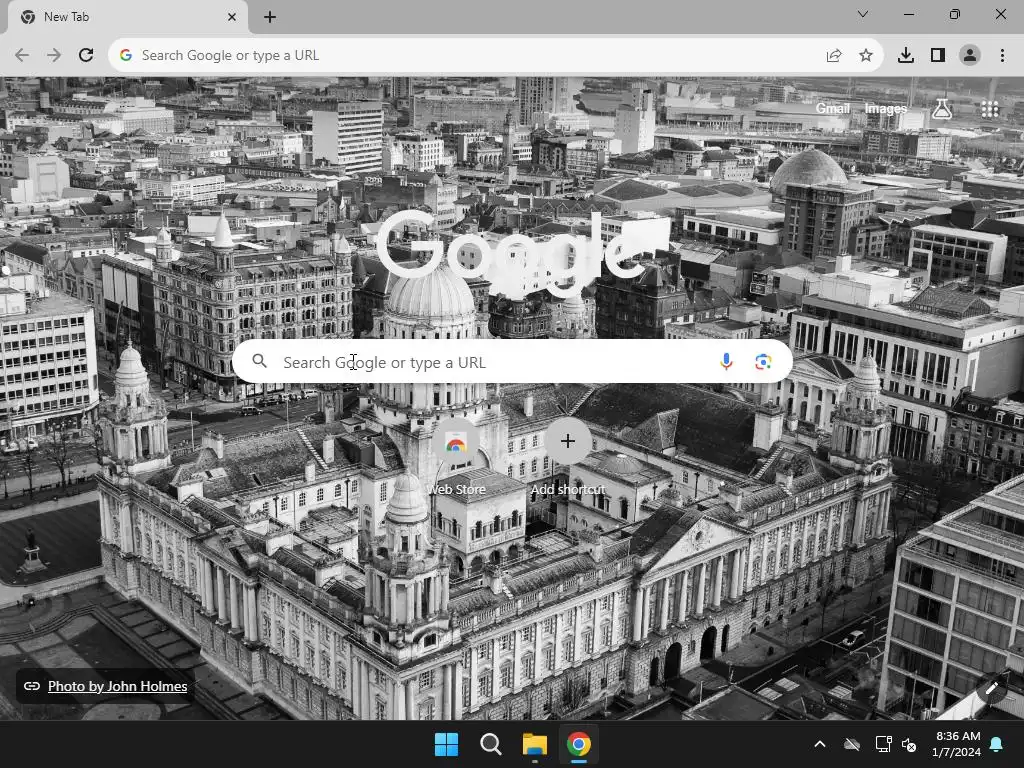This screenshot has height=768, width=1024.
Task: Search by image with Google Lens
Action: 763,361
